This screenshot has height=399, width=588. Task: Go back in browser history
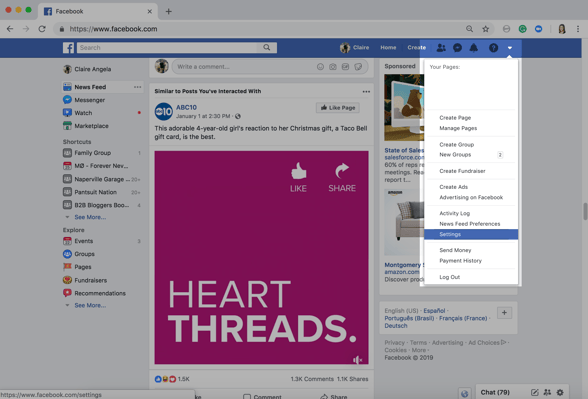pyautogui.click(x=10, y=29)
